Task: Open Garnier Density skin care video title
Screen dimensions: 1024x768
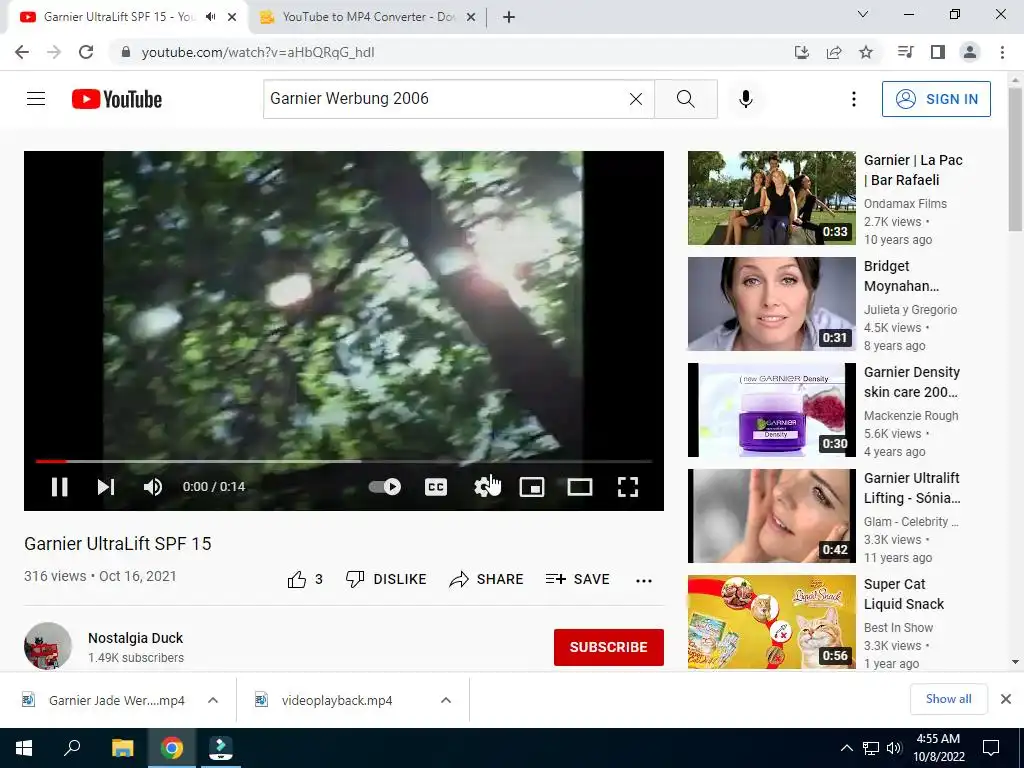Action: pos(912,382)
